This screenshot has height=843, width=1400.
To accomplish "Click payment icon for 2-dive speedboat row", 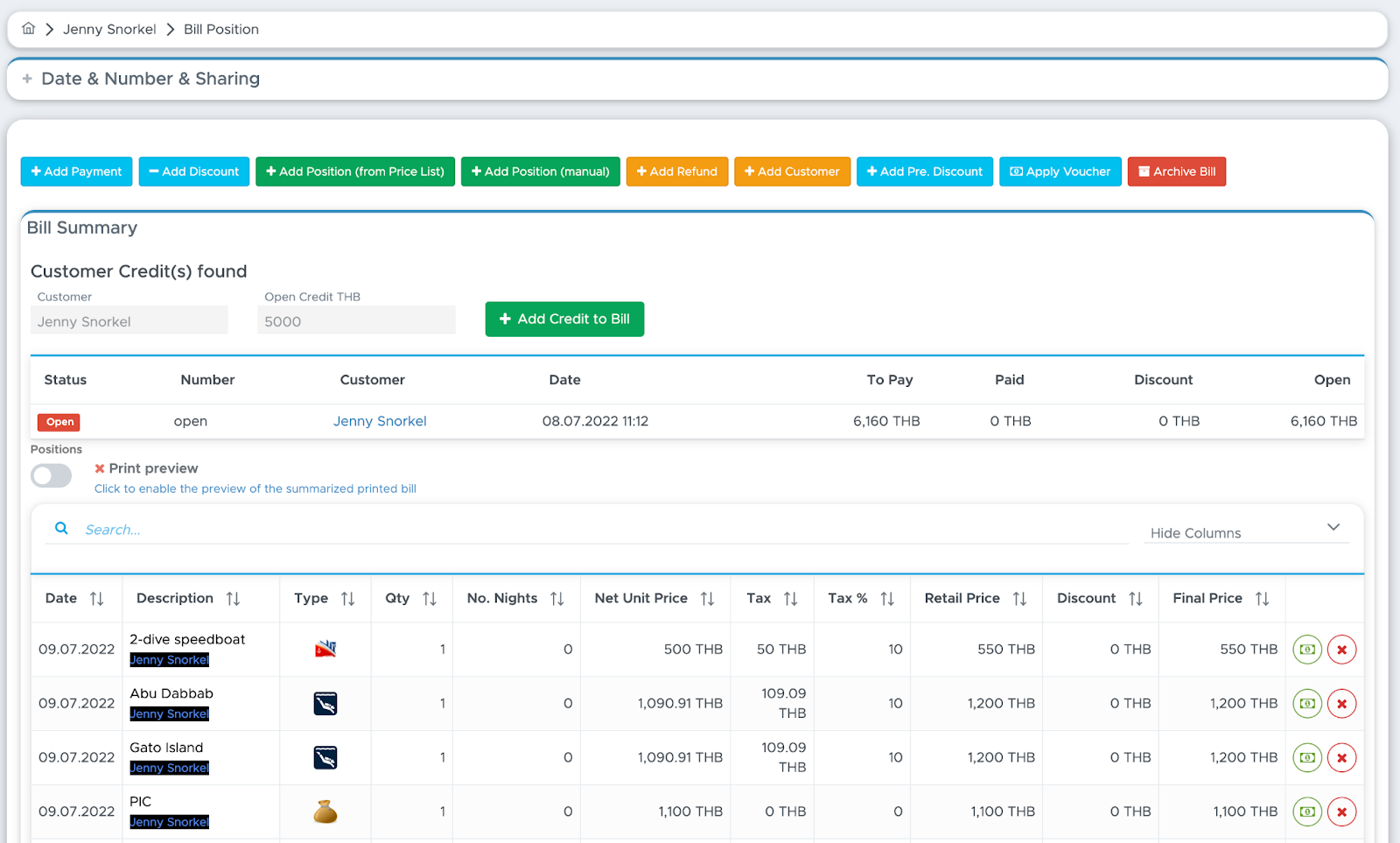I will click(x=1307, y=650).
